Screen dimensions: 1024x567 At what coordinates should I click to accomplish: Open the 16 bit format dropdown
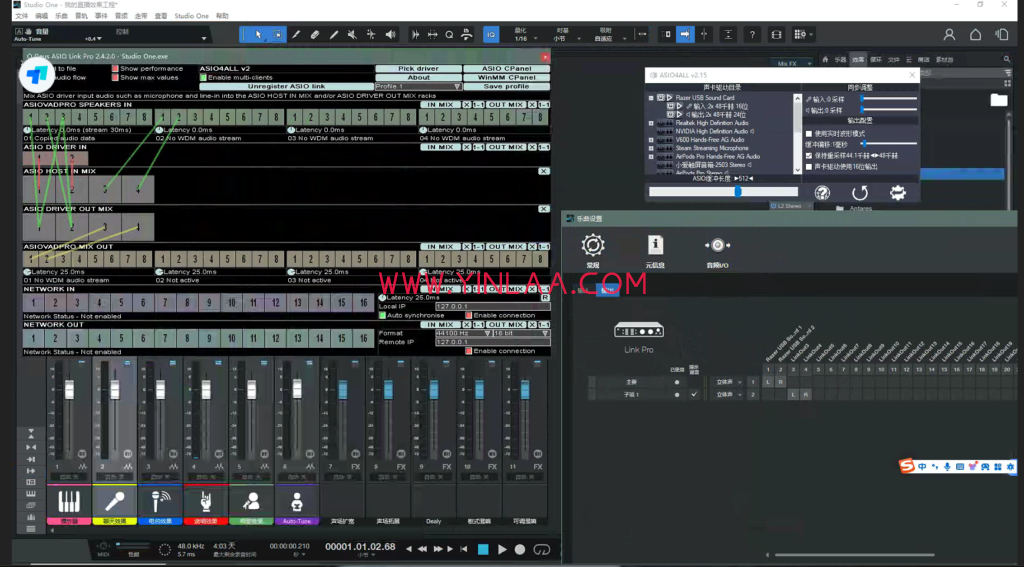point(521,333)
